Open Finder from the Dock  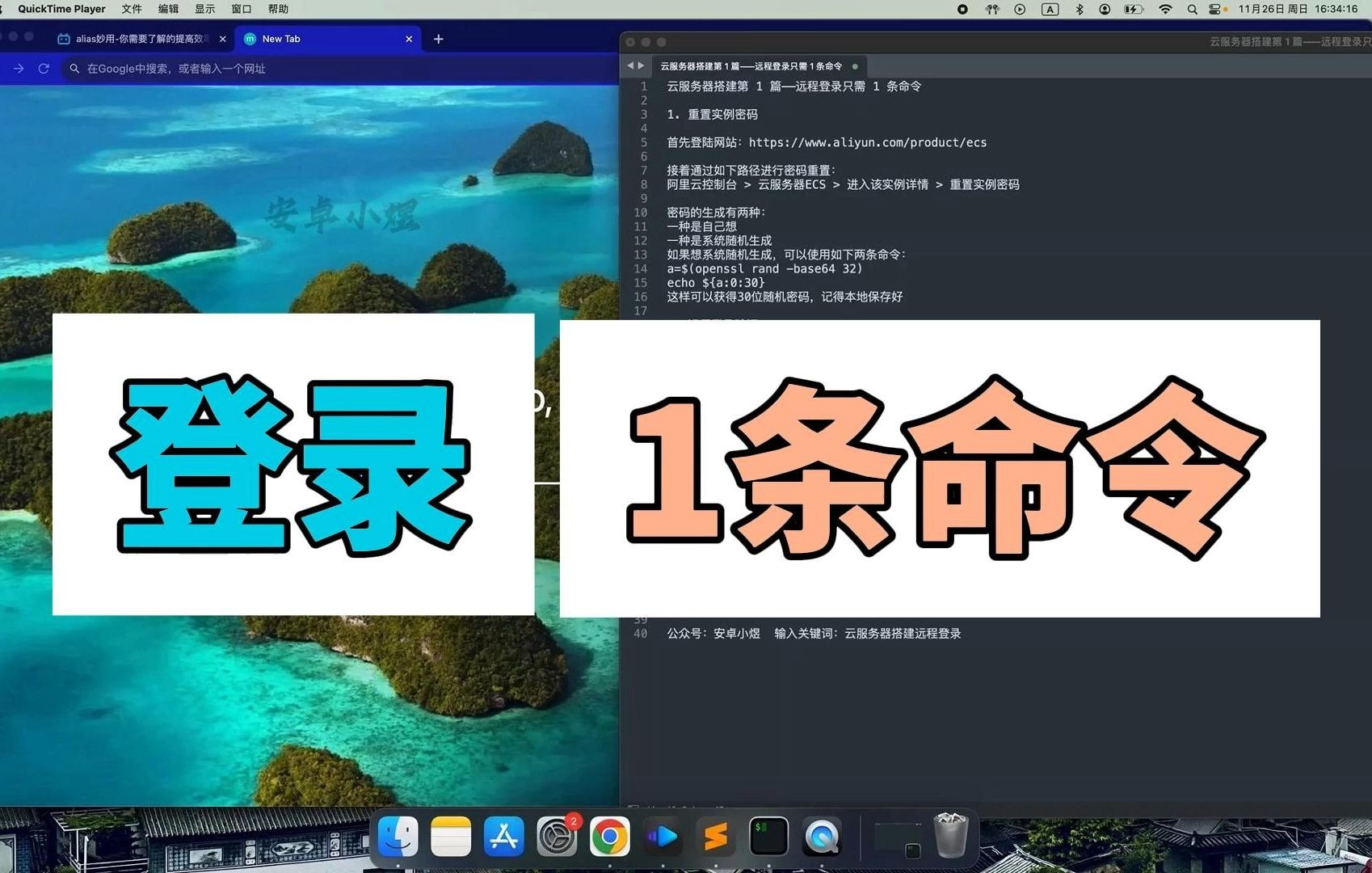(x=398, y=837)
